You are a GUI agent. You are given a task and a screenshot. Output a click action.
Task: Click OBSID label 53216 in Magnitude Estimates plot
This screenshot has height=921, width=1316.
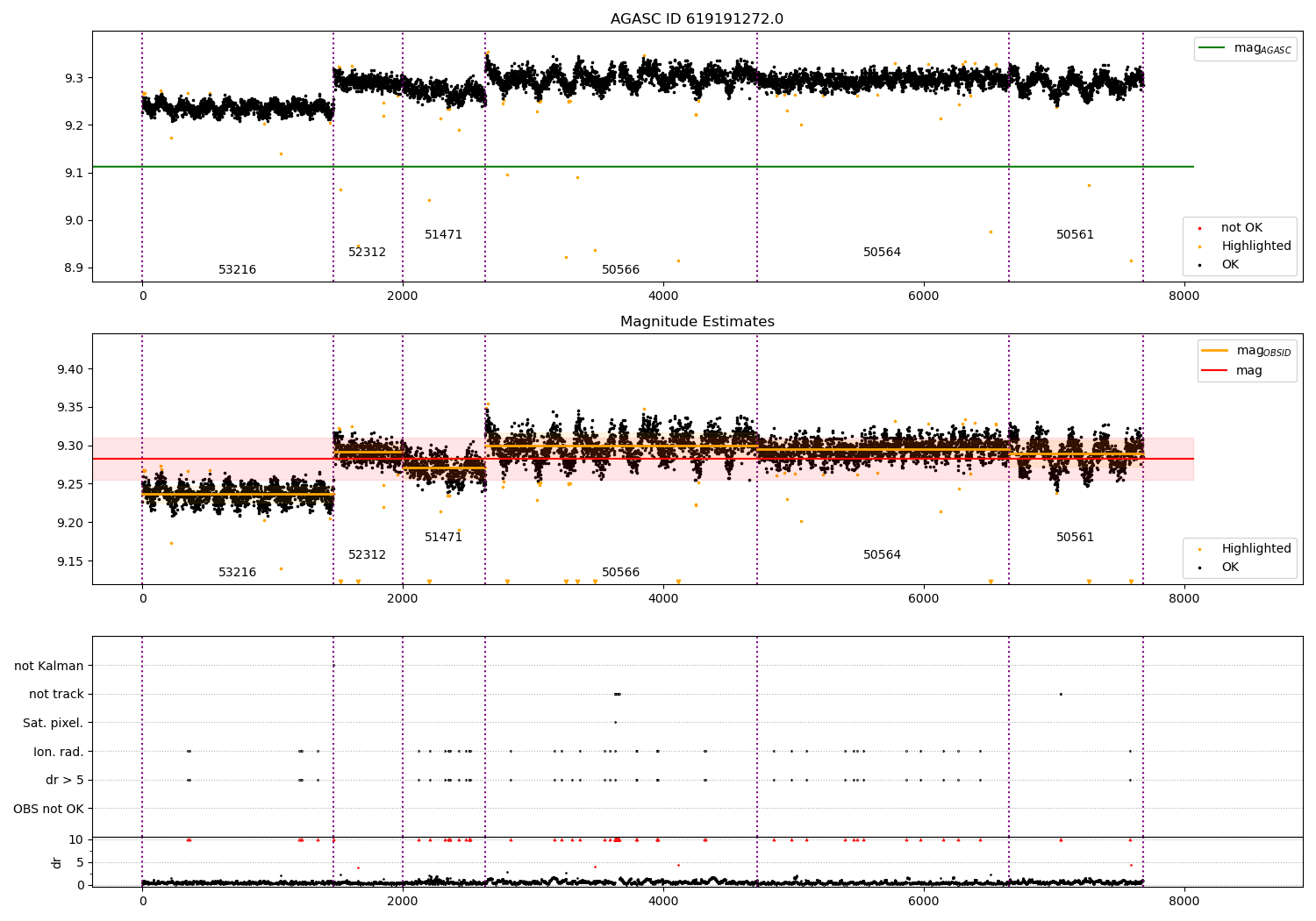pos(237,573)
